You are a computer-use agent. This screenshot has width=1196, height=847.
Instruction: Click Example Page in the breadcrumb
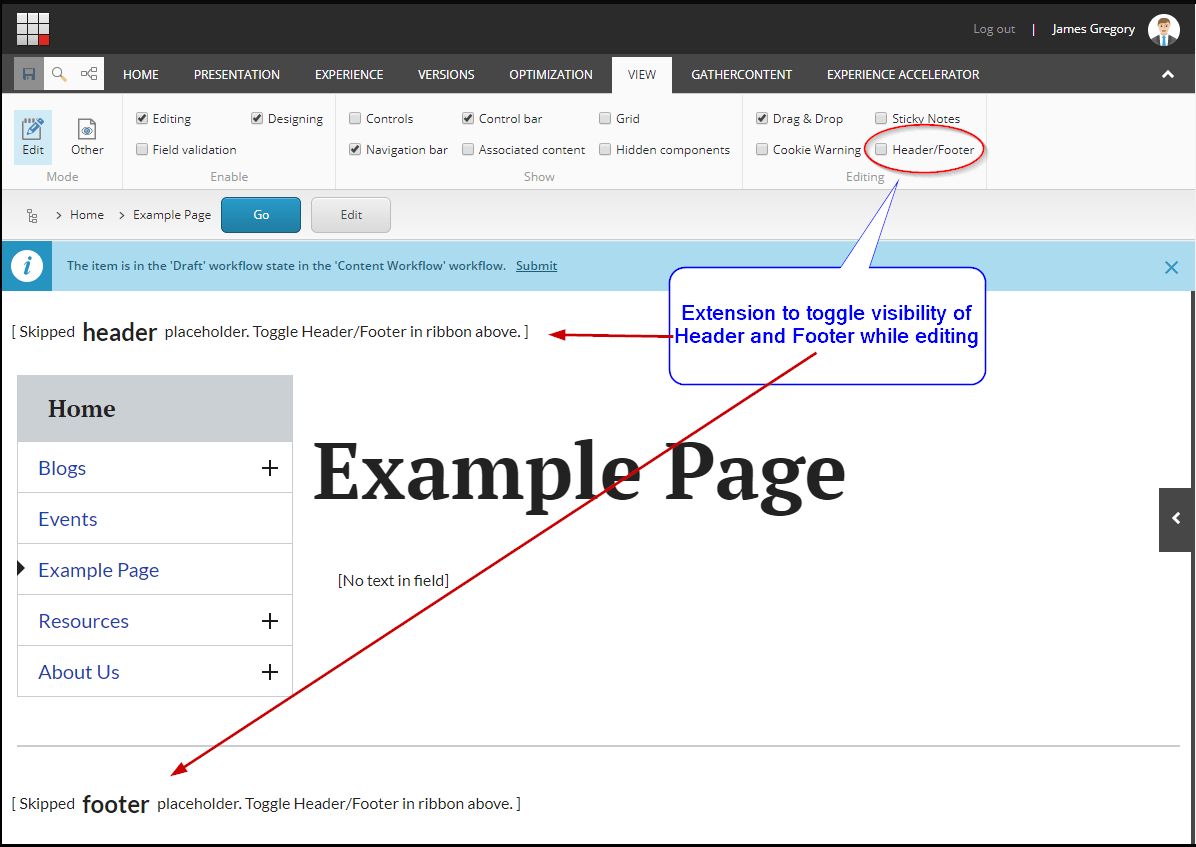172,215
